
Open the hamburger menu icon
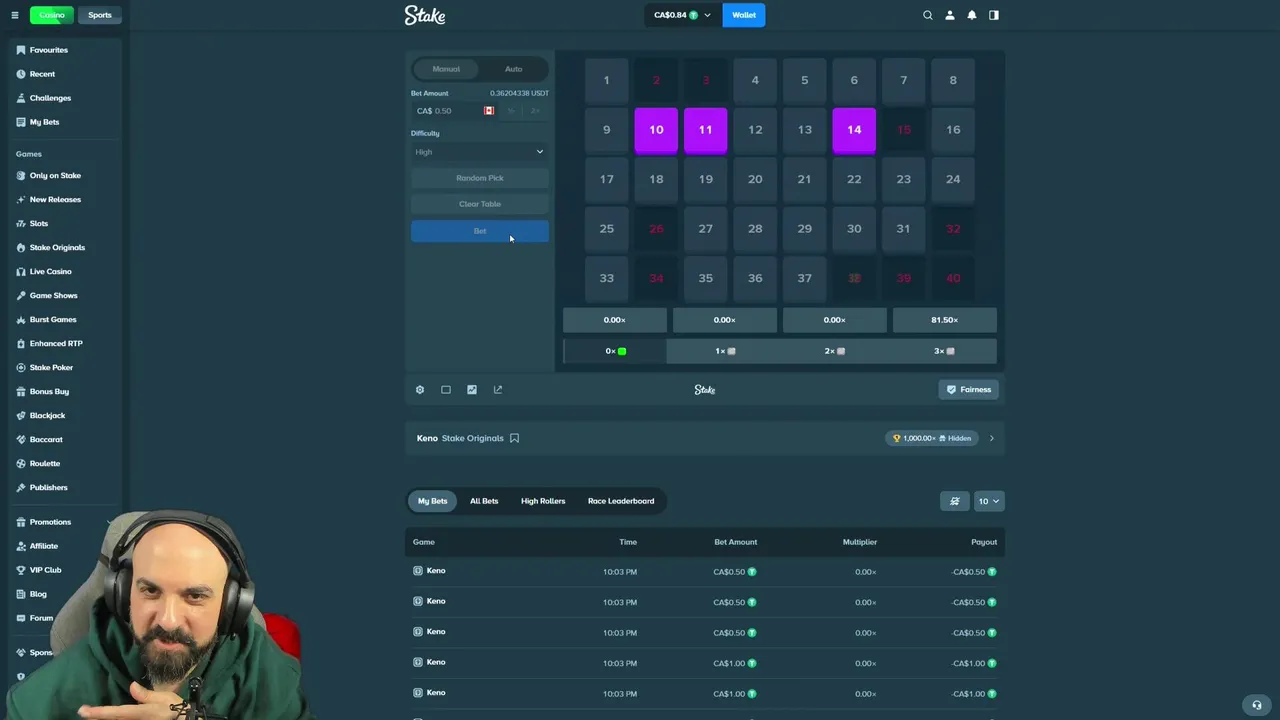pyautogui.click(x=15, y=15)
